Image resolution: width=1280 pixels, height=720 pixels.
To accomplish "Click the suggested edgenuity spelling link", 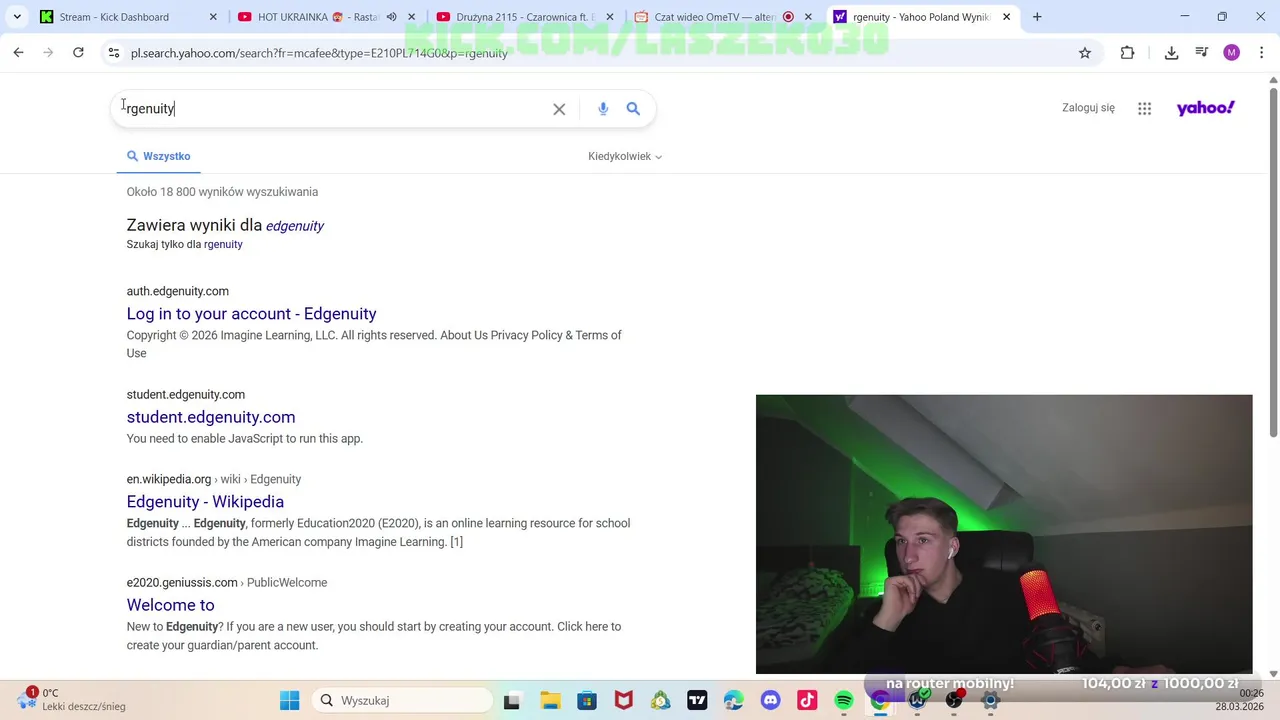I will click(295, 226).
